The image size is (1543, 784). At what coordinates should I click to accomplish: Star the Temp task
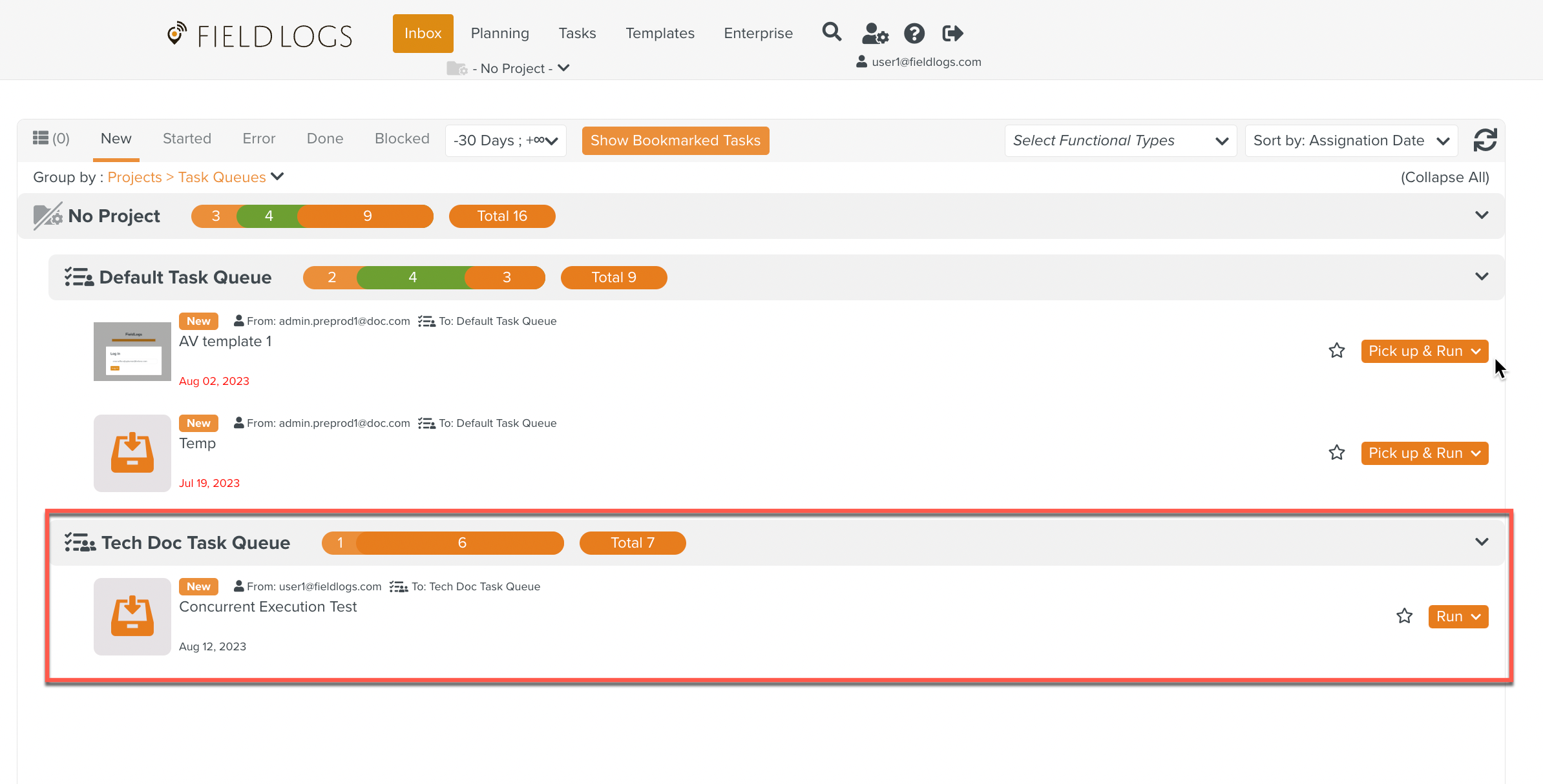pos(1337,453)
